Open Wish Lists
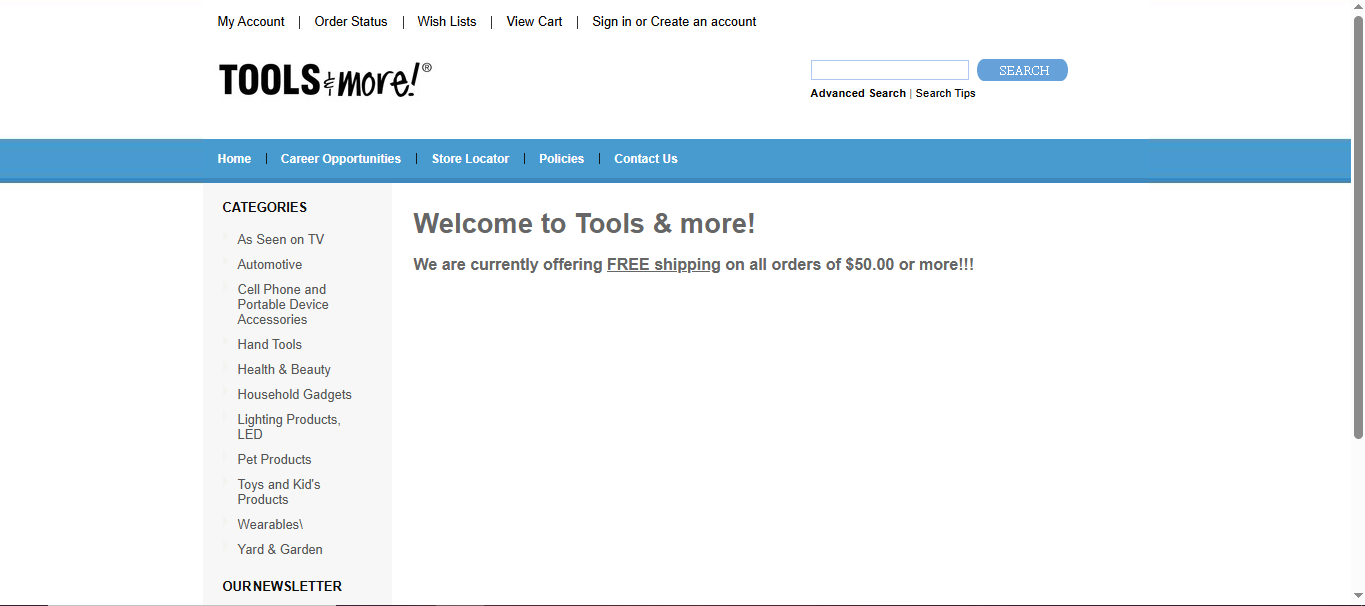The height and width of the screenshot is (606, 1365). [x=447, y=21]
